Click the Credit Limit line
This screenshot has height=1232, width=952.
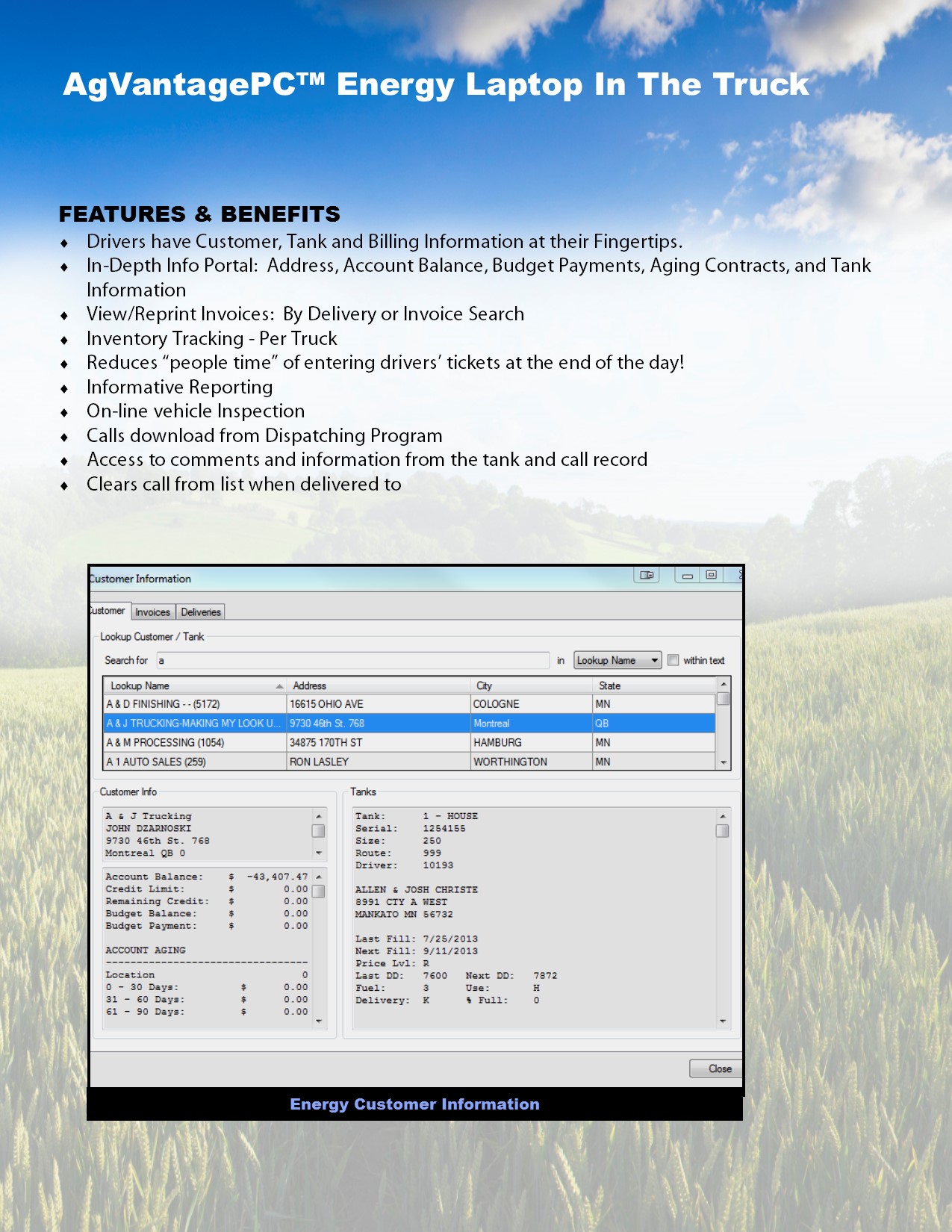(207, 889)
